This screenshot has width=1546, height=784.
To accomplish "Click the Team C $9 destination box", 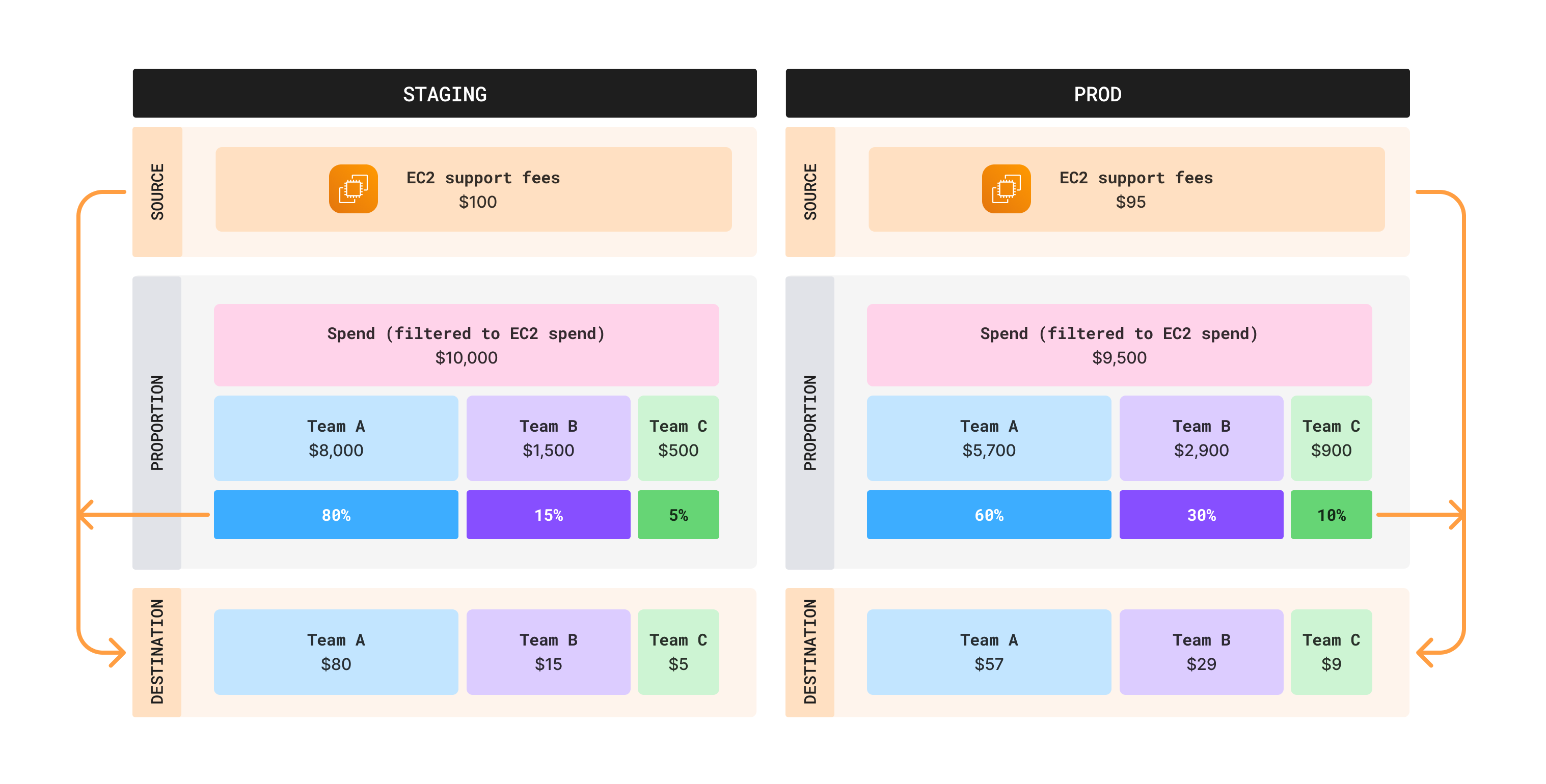I will coord(1331,652).
